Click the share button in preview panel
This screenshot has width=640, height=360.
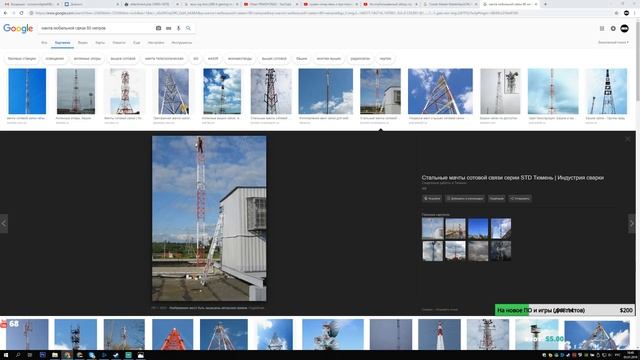click(x=520, y=198)
